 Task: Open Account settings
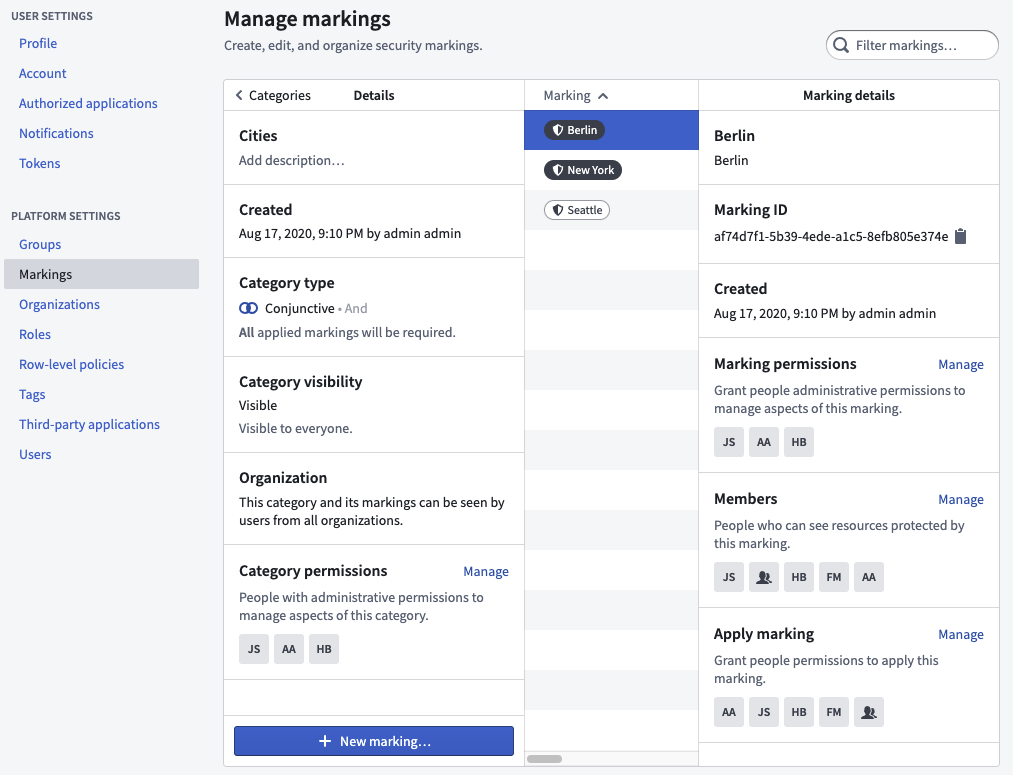(43, 74)
